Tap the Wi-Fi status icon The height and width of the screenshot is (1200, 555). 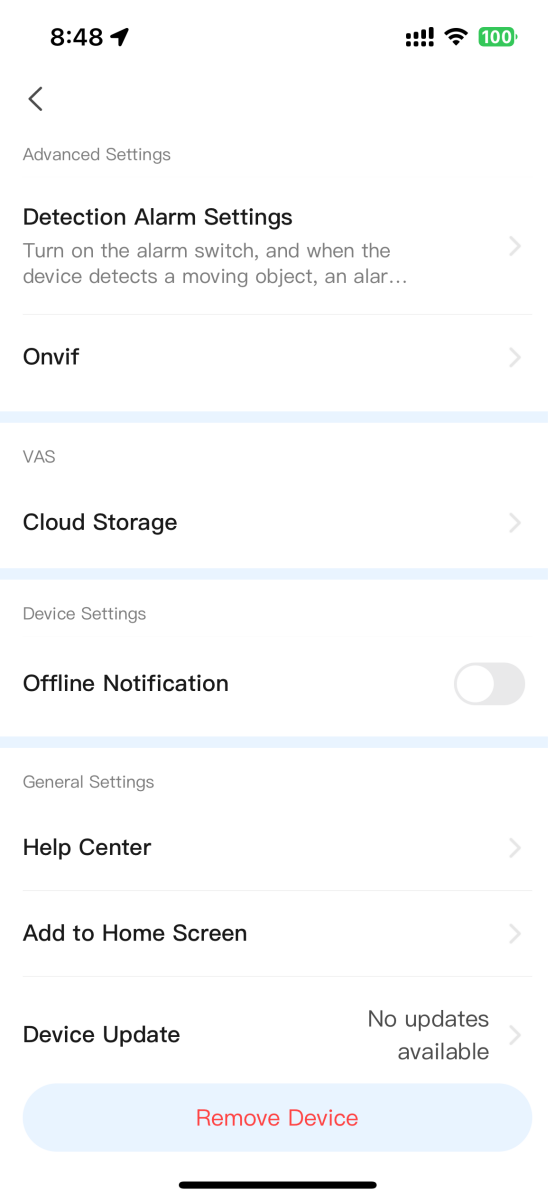[457, 38]
